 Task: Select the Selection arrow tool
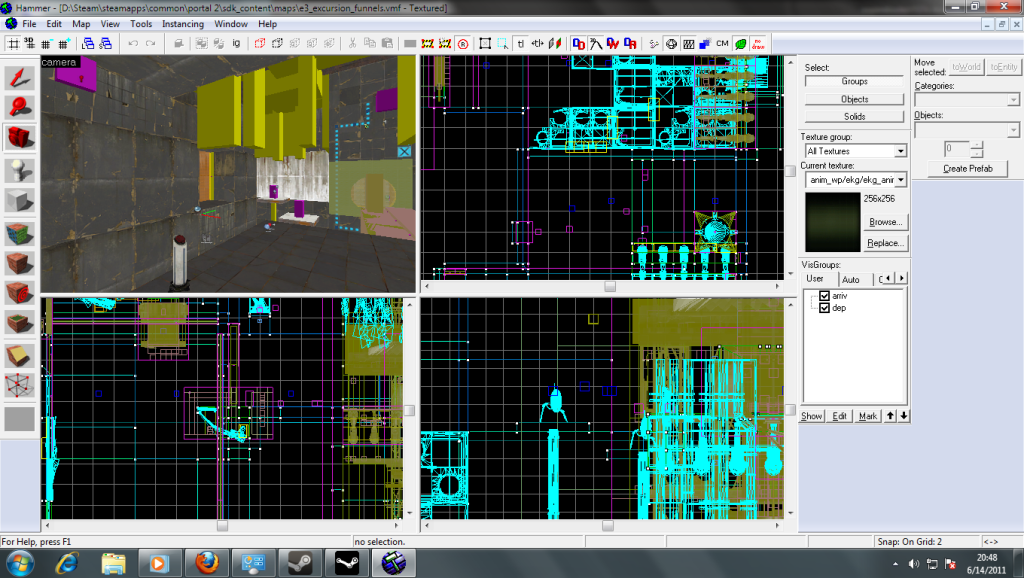(x=20, y=78)
